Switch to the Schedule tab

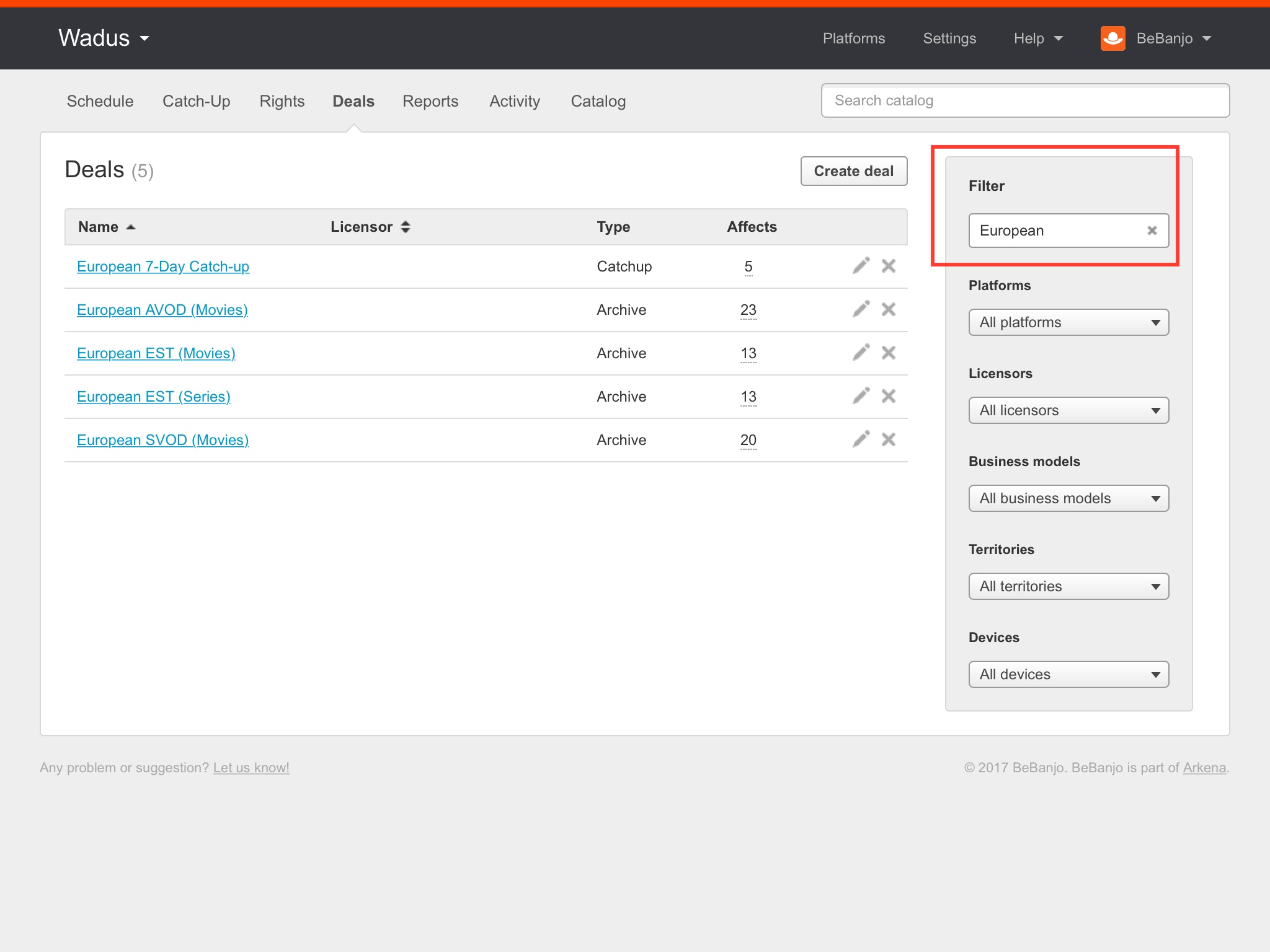(100, 101)
